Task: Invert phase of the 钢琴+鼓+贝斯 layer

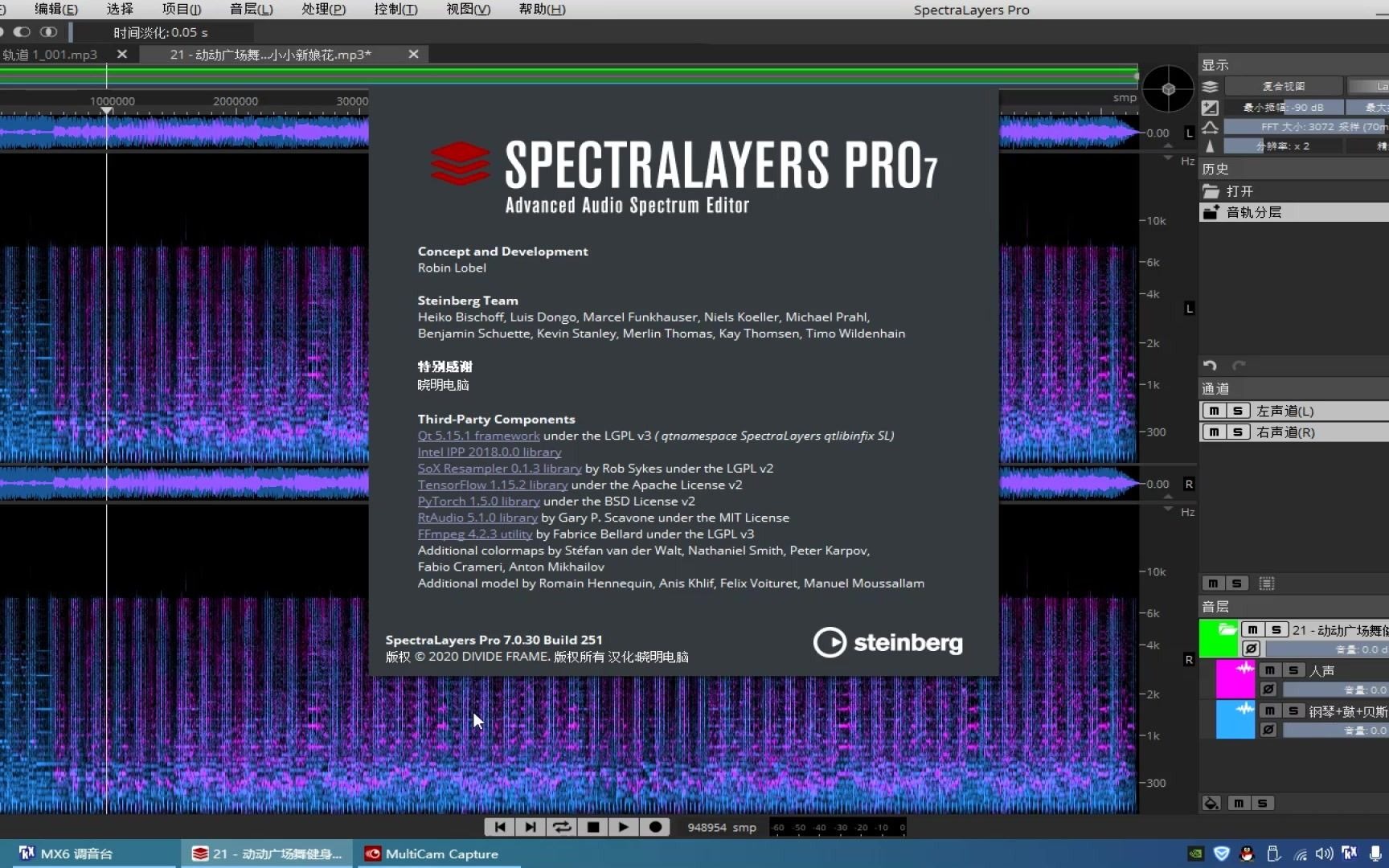Action: point(1268,730)
